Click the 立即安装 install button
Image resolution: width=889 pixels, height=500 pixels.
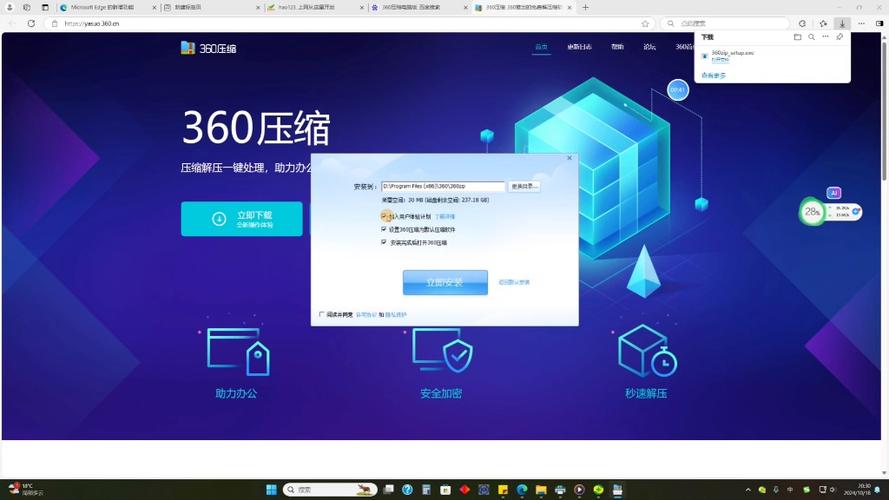(x=445, y=282)
